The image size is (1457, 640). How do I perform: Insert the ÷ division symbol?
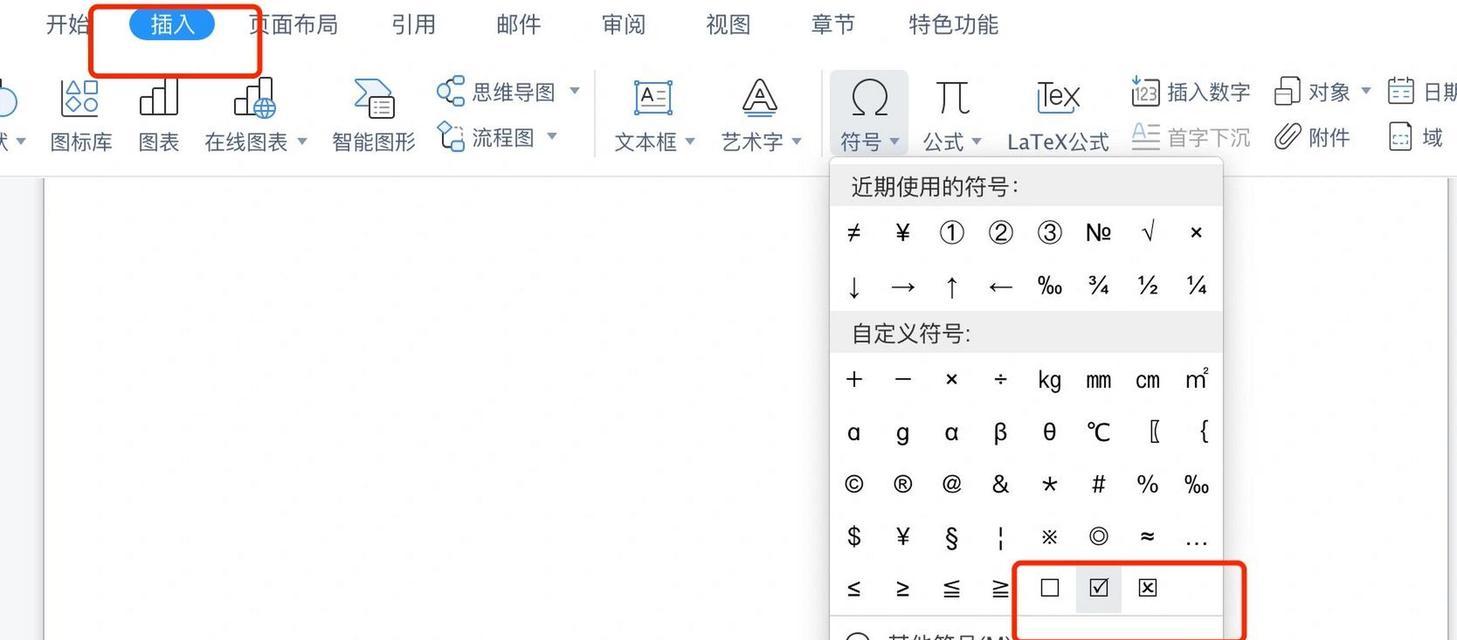(1000, 380)
